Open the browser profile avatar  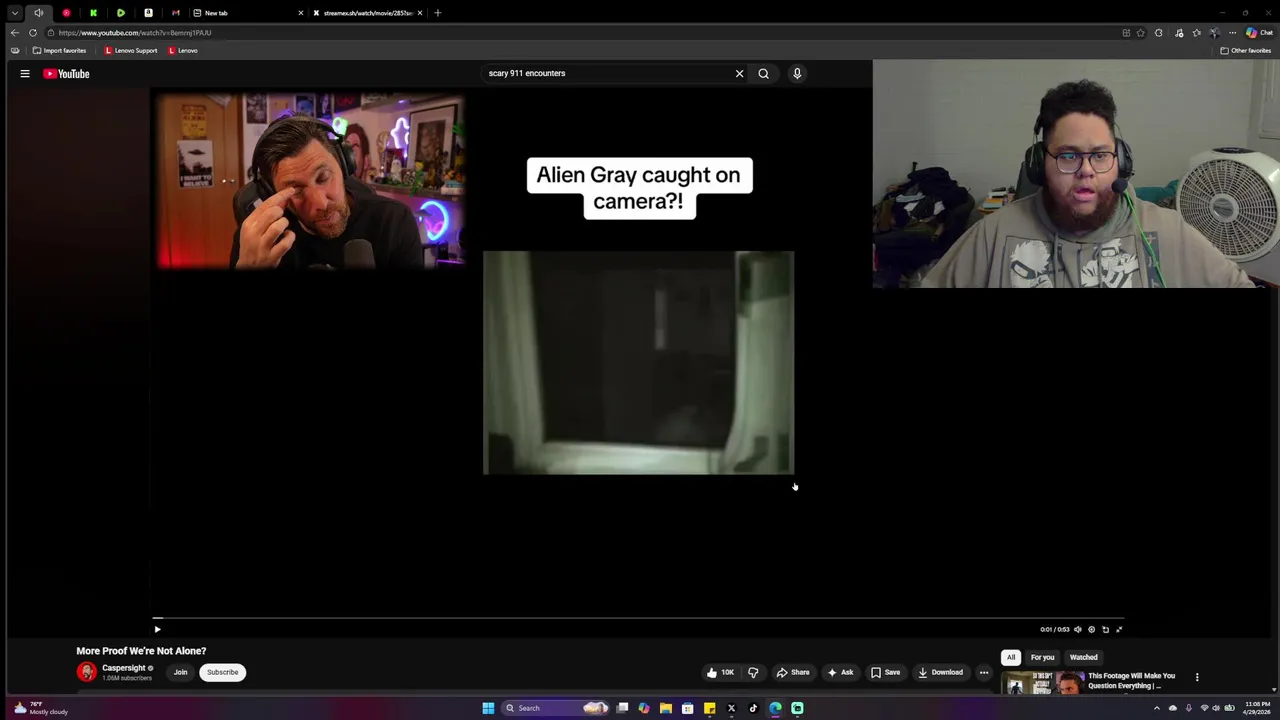coord(1214,32)
